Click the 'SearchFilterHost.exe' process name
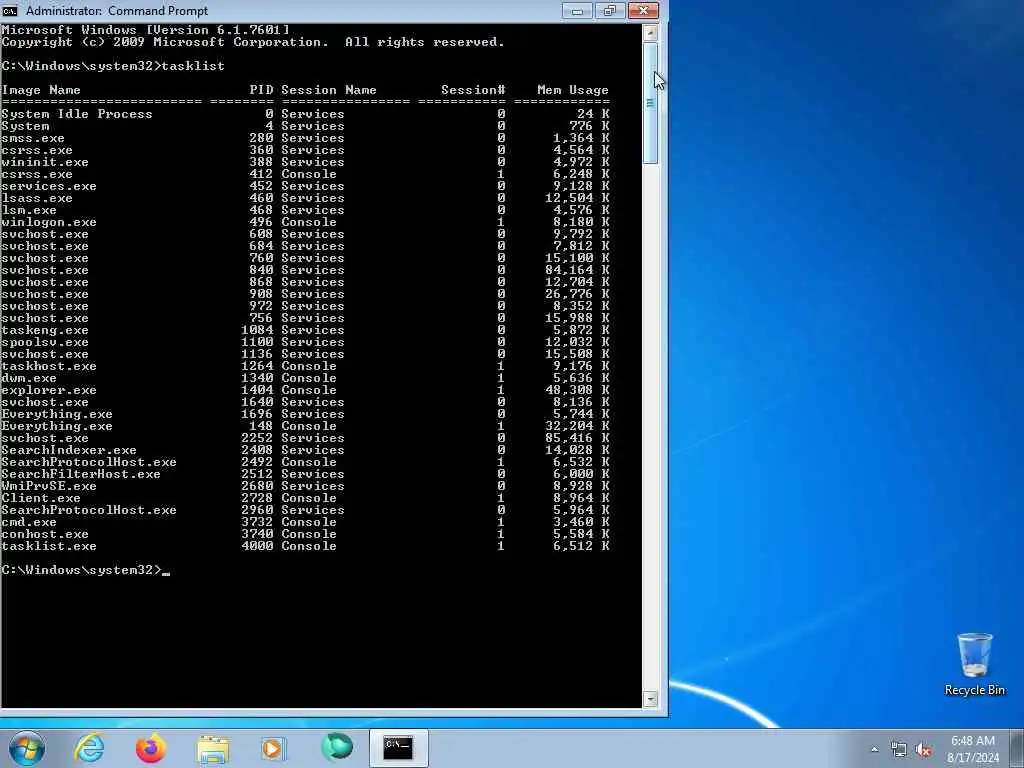 (x=81, y=474)
